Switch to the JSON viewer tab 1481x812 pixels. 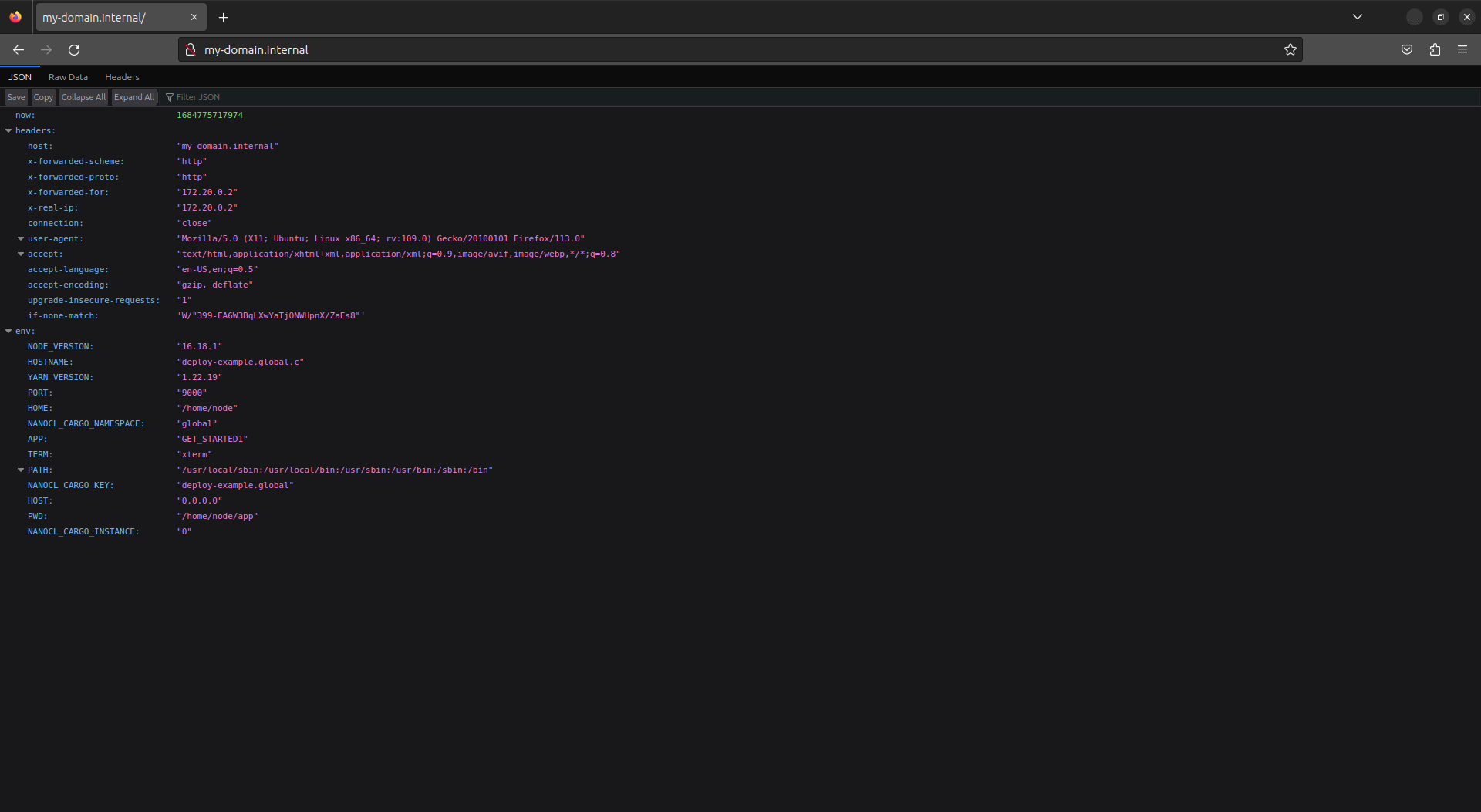pyautogui.click(x=20, y=77)
